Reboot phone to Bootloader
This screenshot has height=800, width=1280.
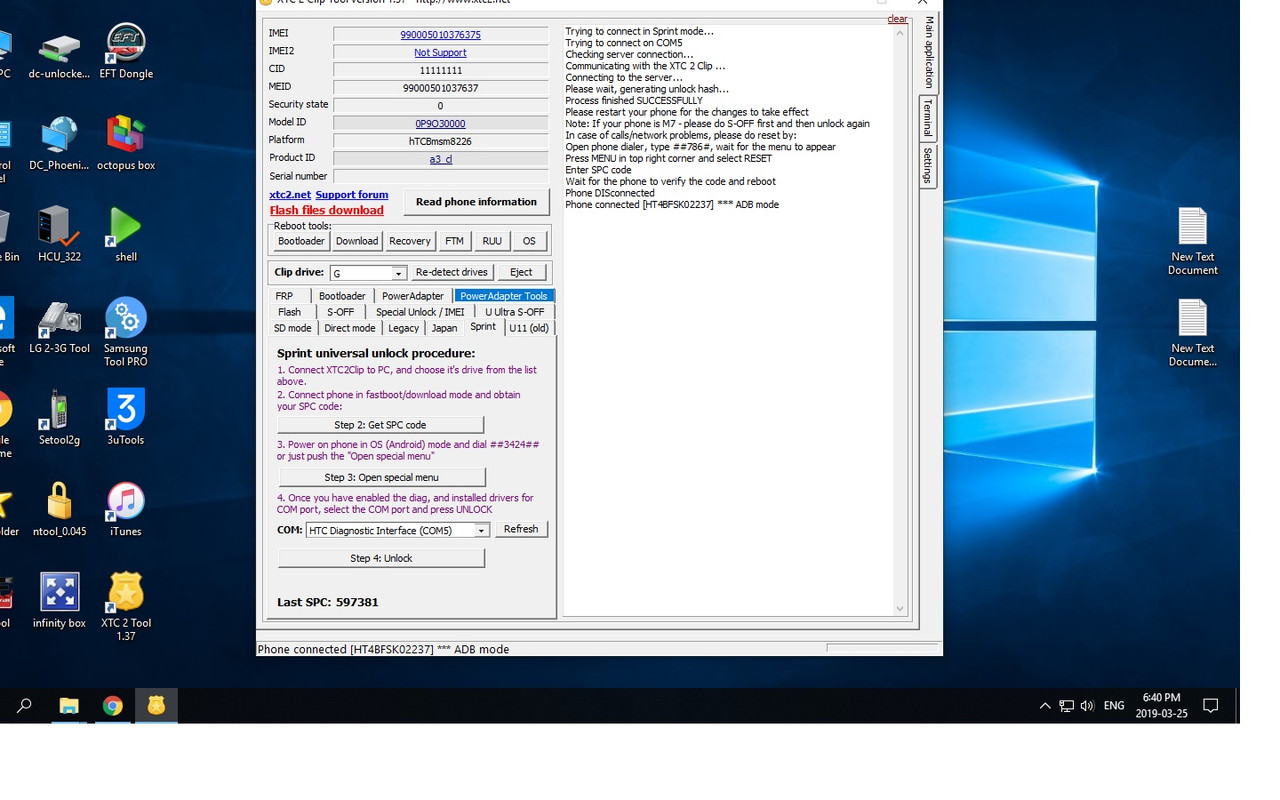tap(301, 241)
